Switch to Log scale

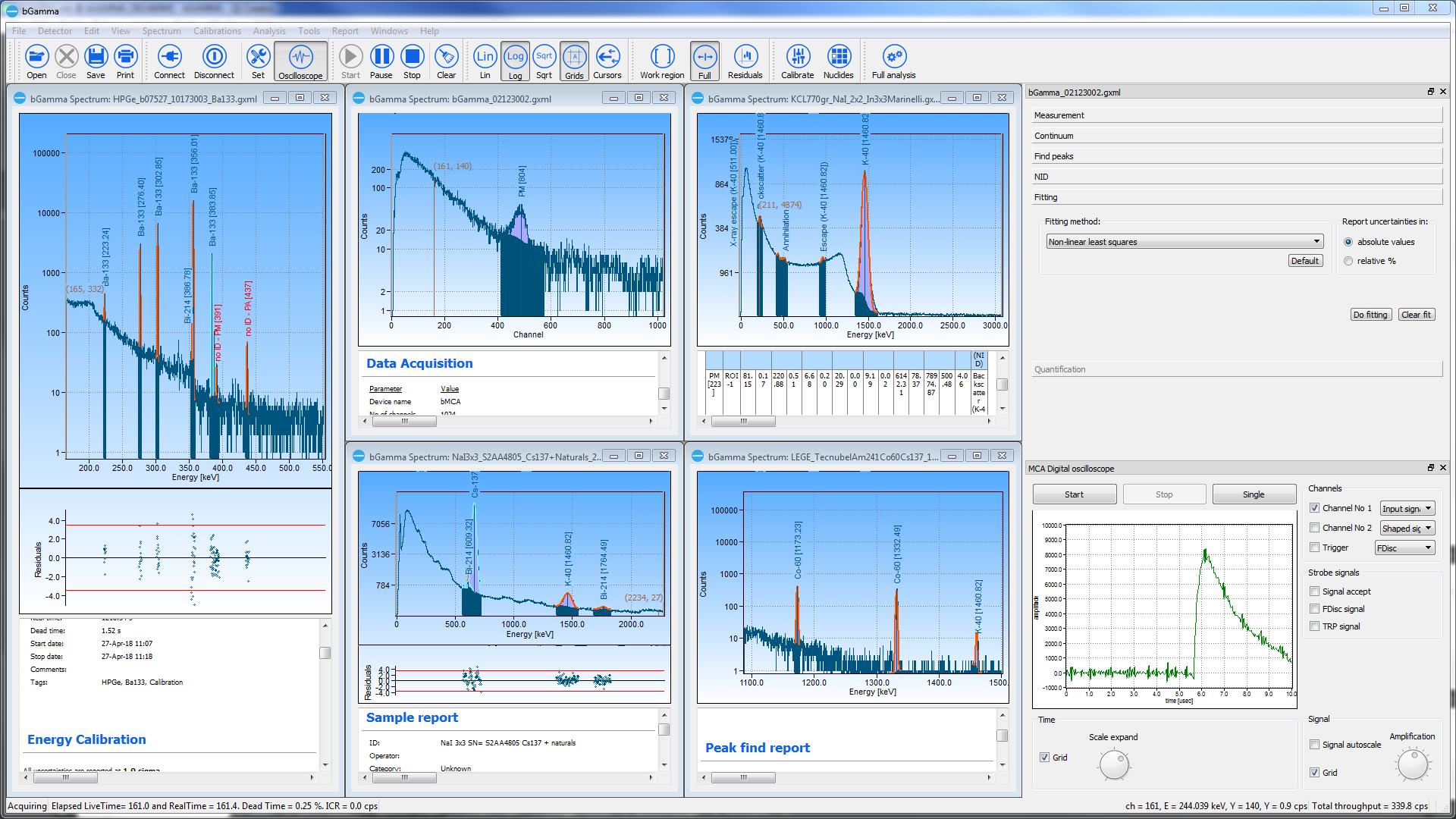(515, 61)
